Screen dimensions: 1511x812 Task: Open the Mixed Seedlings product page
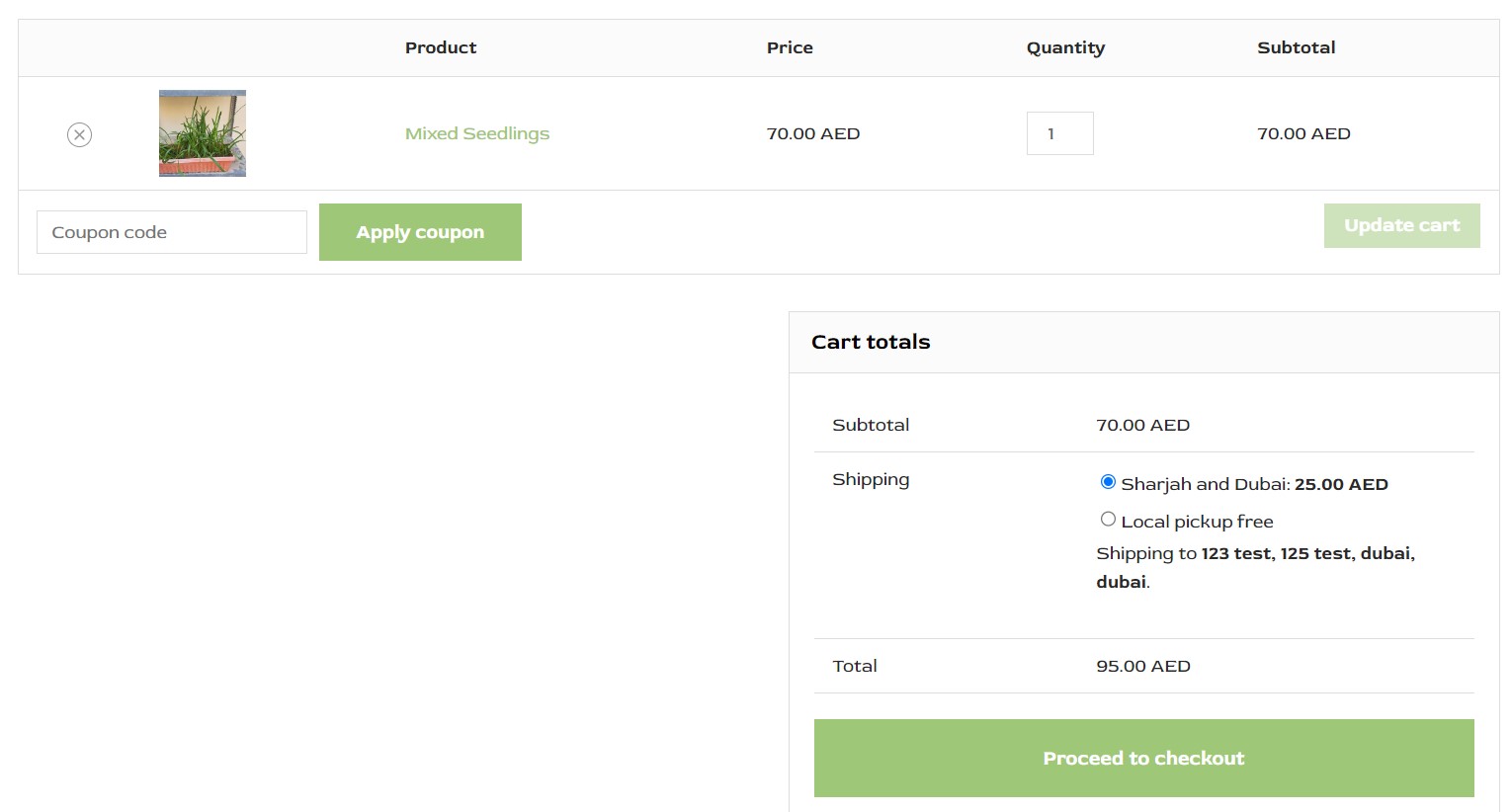476,133
